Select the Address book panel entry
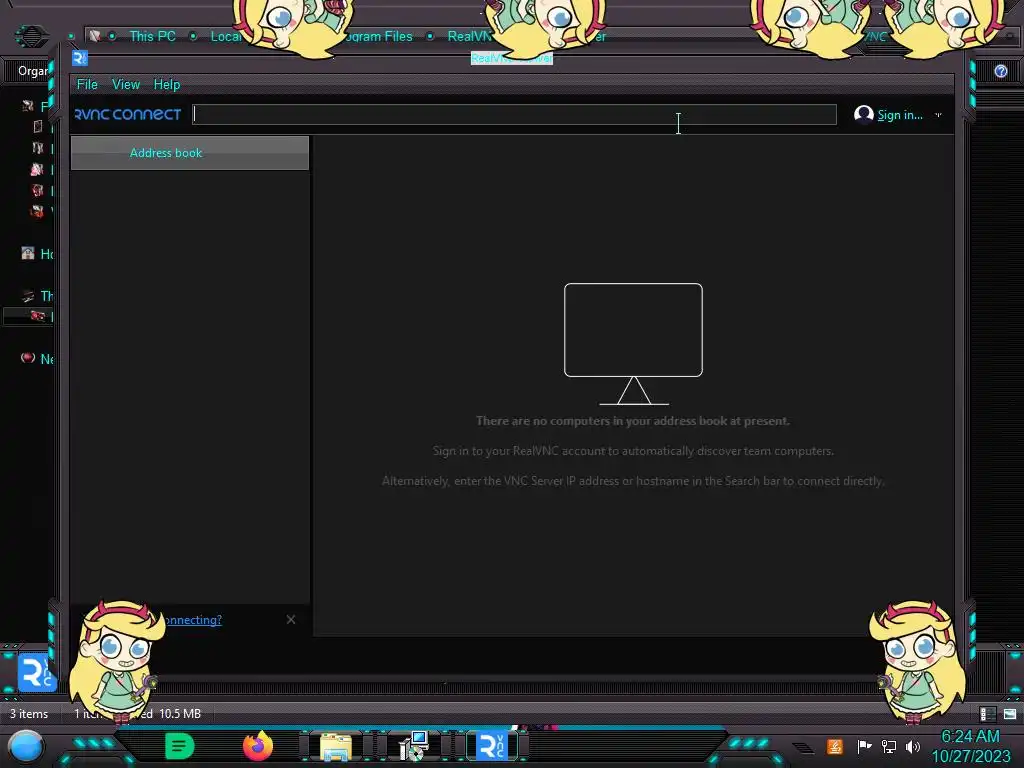 pyautogui.click(x=189, y=153)
